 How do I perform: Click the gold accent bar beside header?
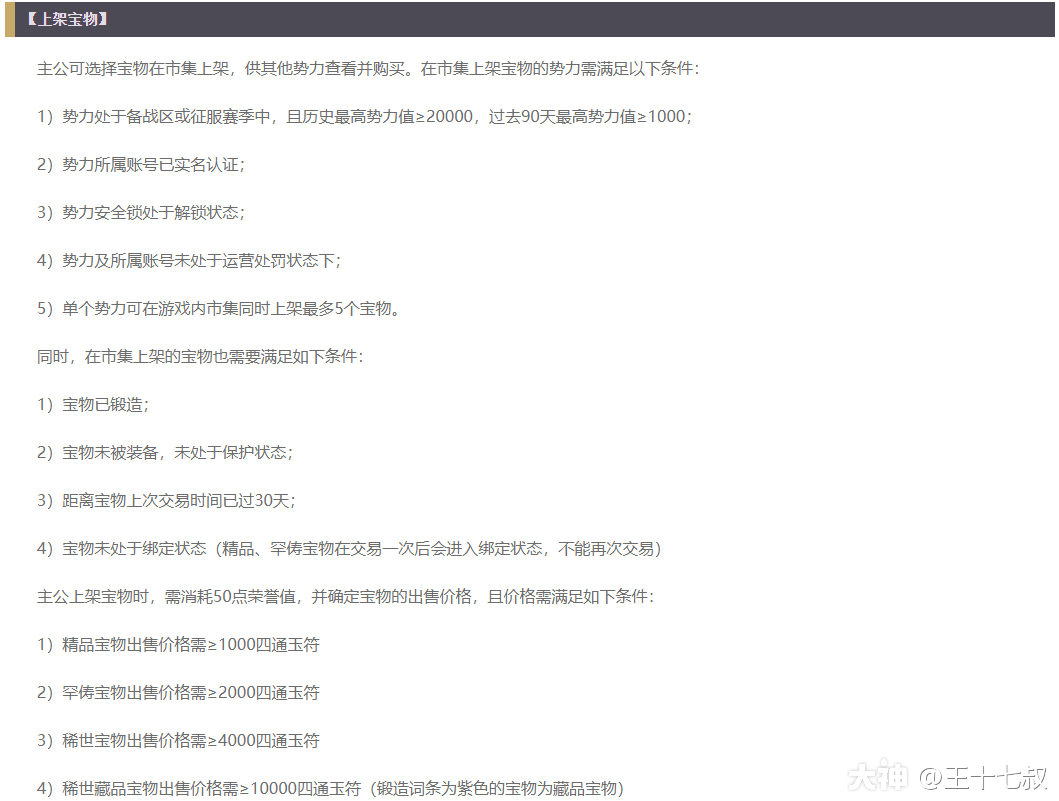9,19
